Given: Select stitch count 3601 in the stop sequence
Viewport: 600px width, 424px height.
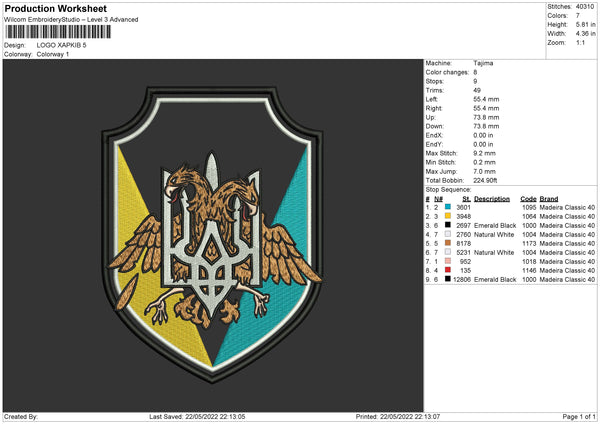Looking at the screenshot, I should click(x=463, y=207).
